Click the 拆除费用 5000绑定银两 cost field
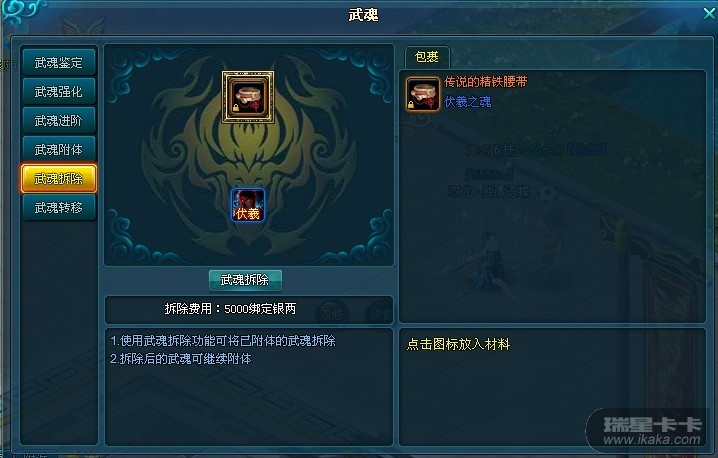718x458 pixels. pos(249,309)
